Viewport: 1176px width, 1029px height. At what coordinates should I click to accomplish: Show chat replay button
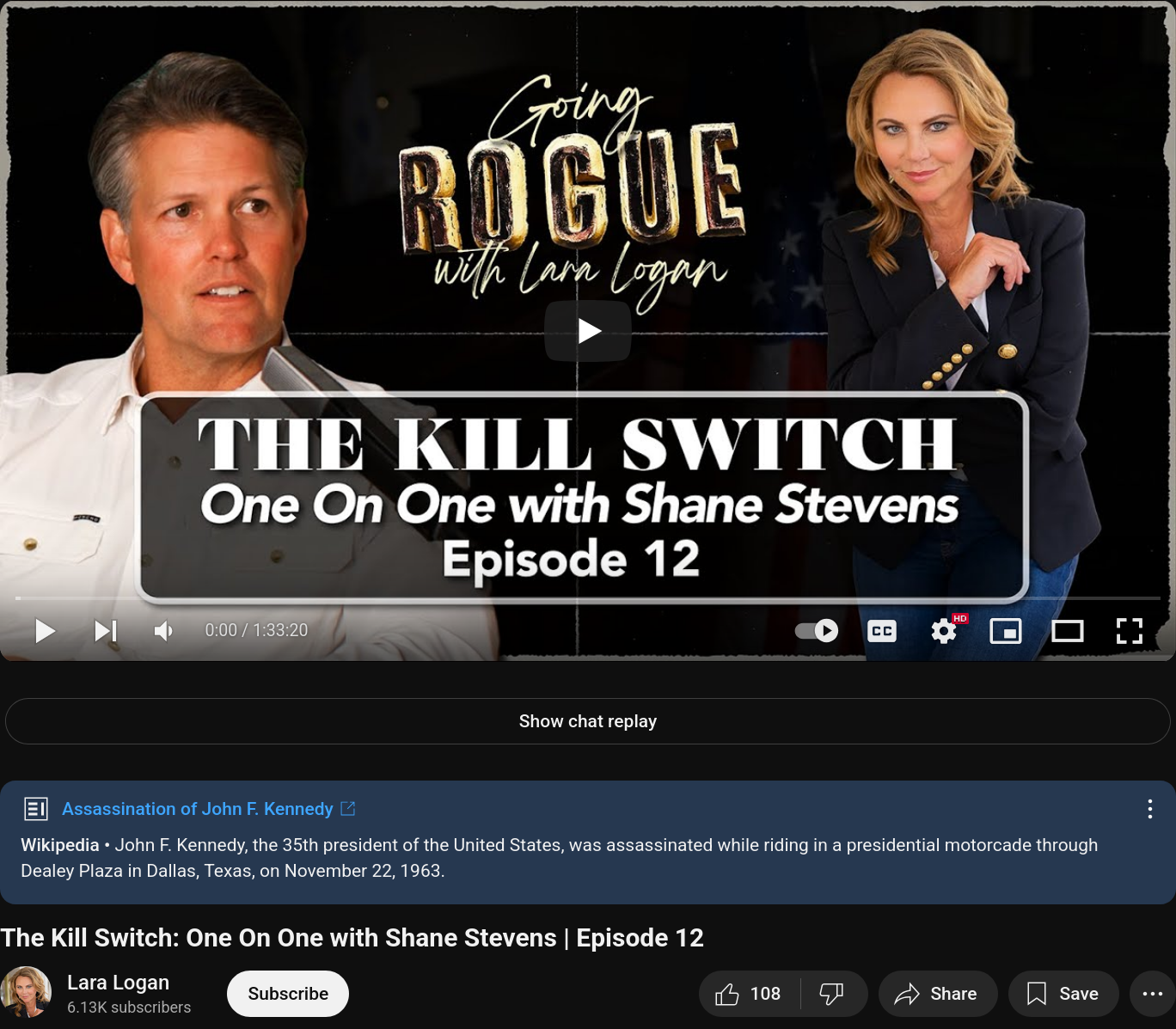588,721
